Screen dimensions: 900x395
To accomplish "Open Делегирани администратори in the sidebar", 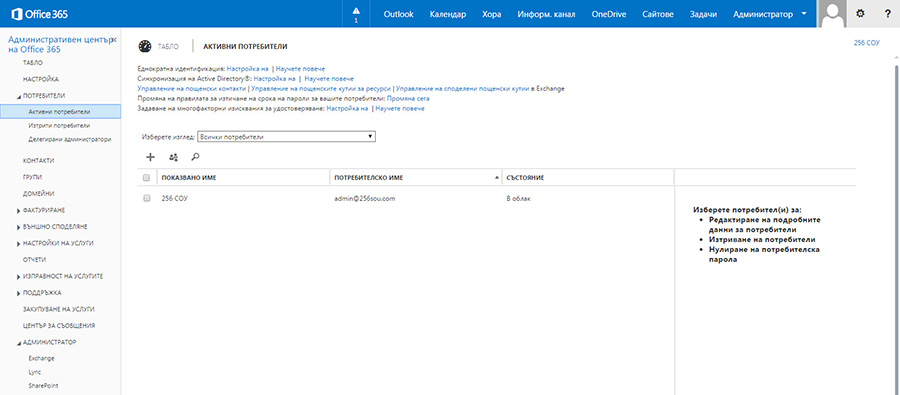I will coord(69,139).
